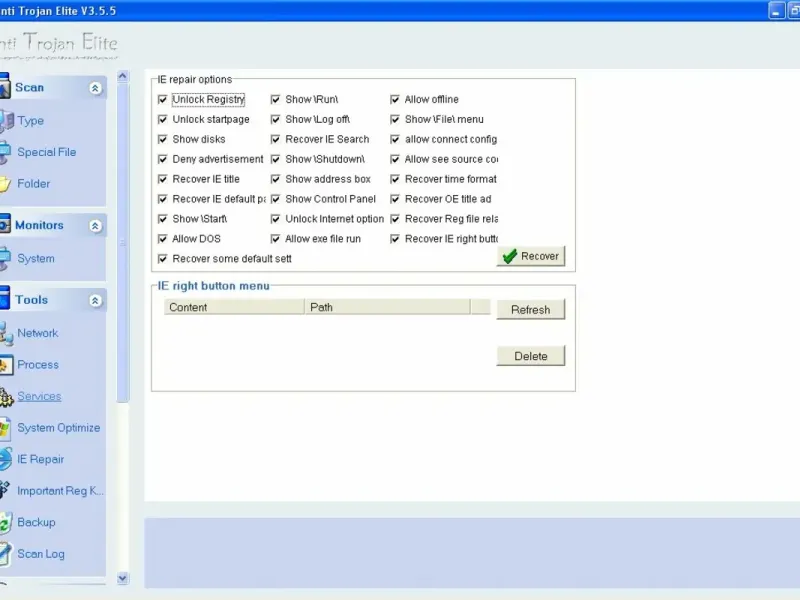Screen dimensions: 800x600
Task: Click the Folder scan icon
Action: click(x=5, y=184)
